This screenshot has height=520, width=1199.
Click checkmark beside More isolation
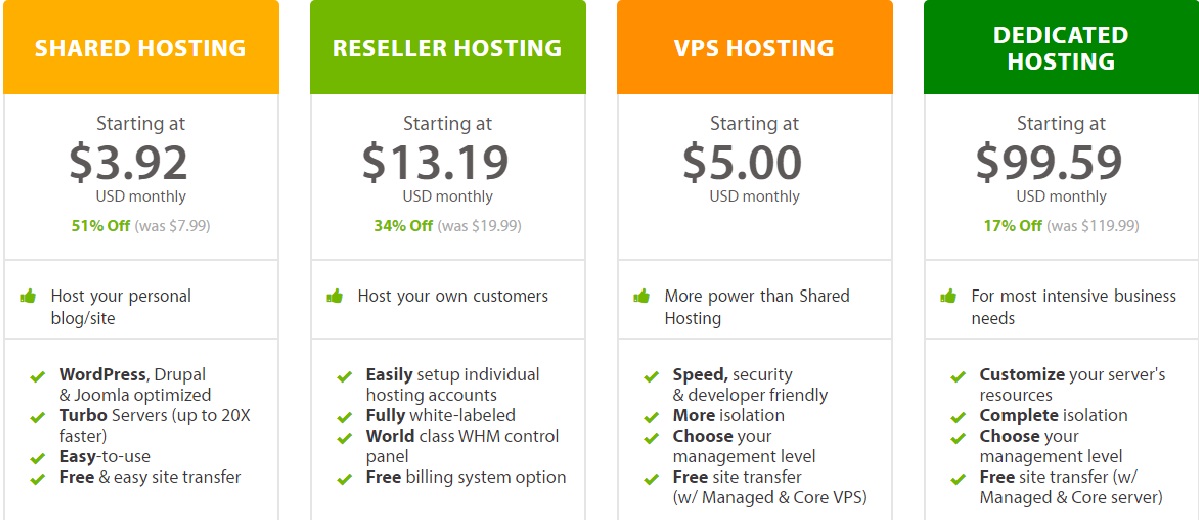(651, 418)
